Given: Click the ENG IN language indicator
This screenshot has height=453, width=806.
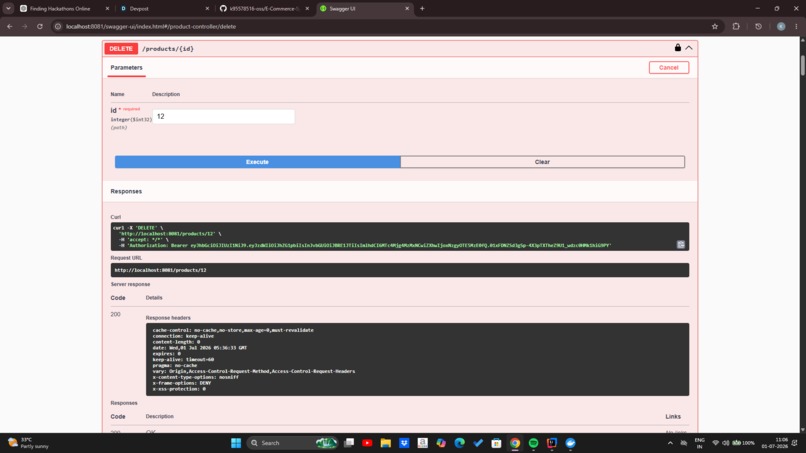Looking at the screenshot, I should coord(700,443).
